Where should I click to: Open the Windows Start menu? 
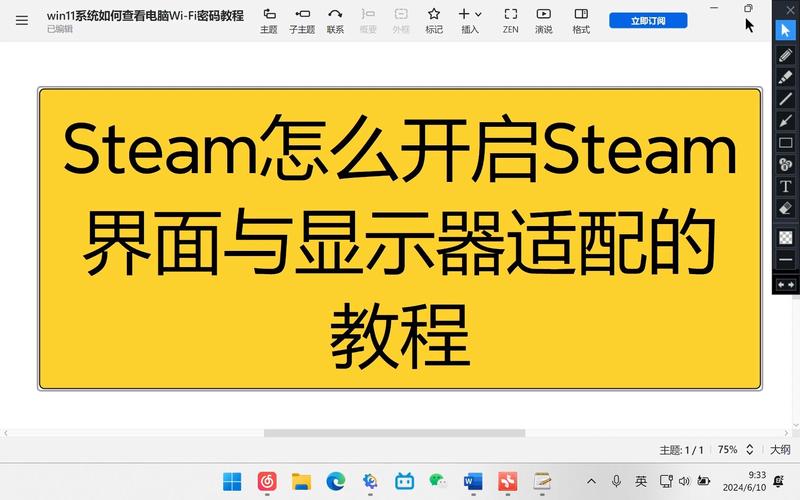pyautogui.click(x=232, y=481)
